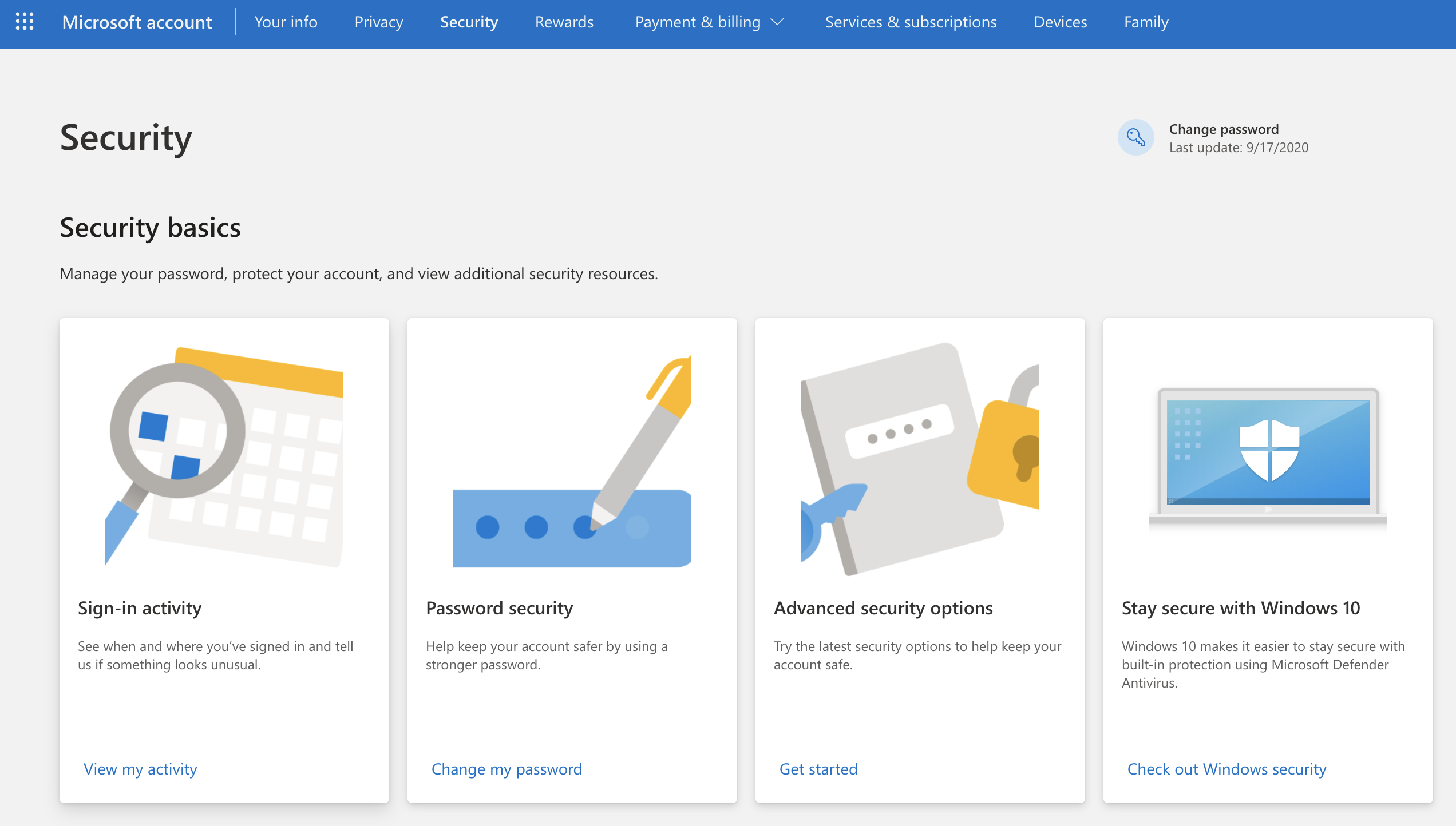Open the app launcher grid icon
The image size is (1456, 826).
[25, 22]
